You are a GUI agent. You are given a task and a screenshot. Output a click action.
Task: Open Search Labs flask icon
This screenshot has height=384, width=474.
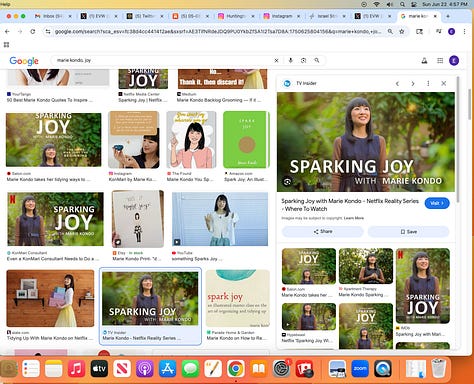(424, 60)
